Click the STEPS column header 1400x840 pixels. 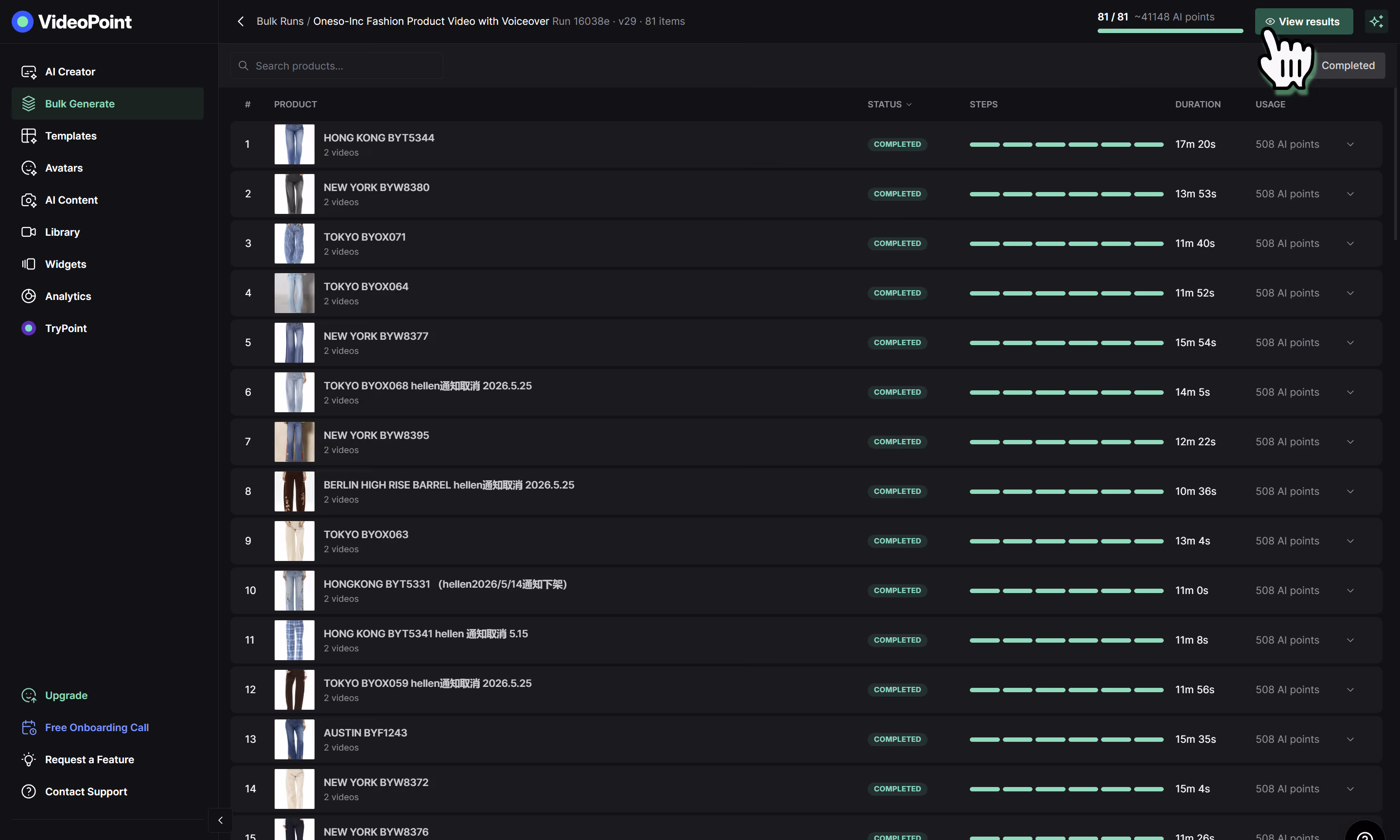click(x=983, y=104)
